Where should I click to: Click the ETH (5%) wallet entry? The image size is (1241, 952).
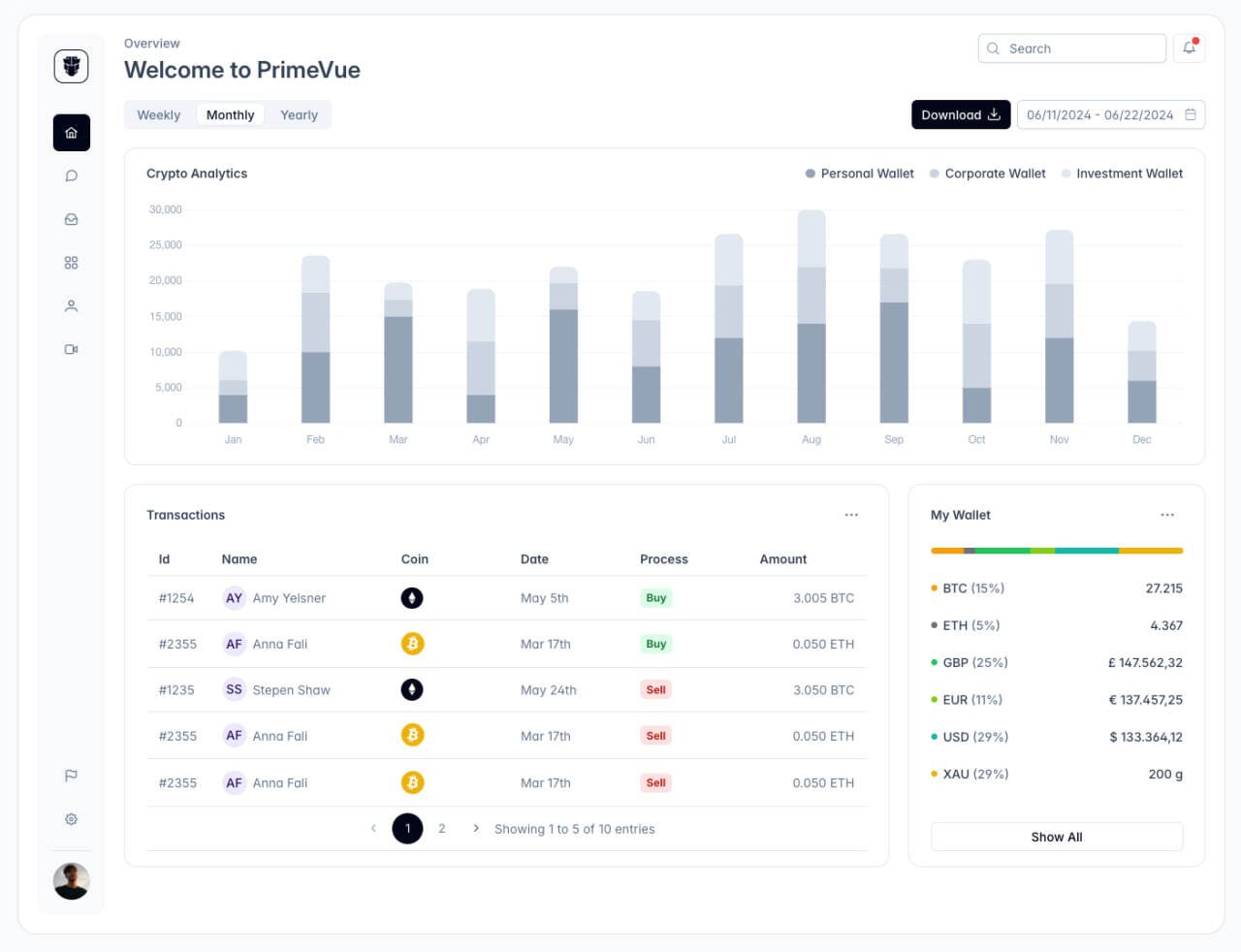(1057, 625)
